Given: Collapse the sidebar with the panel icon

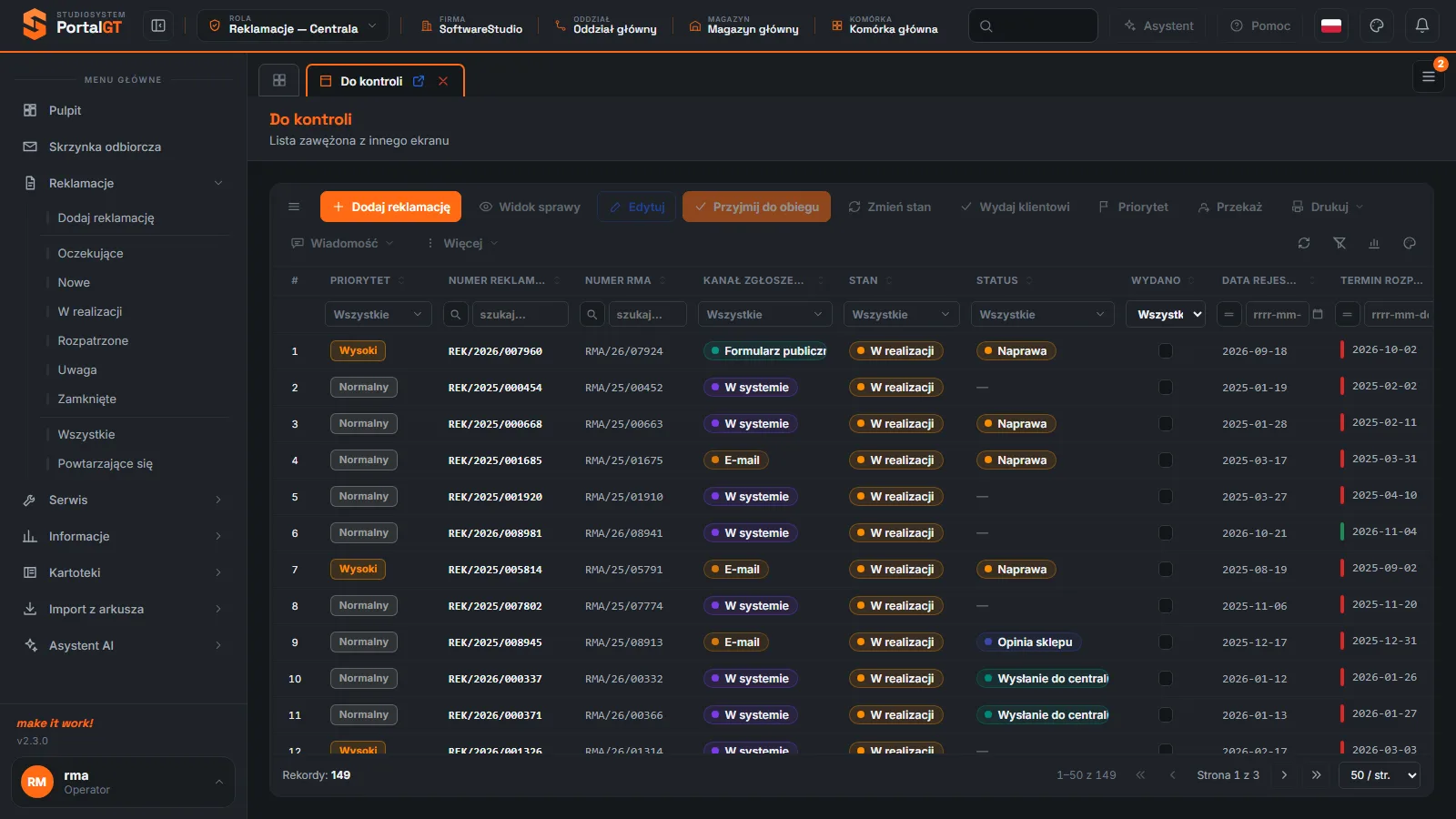Looking at the screenshot, I should pyautogui.click(x=158, y=26).
